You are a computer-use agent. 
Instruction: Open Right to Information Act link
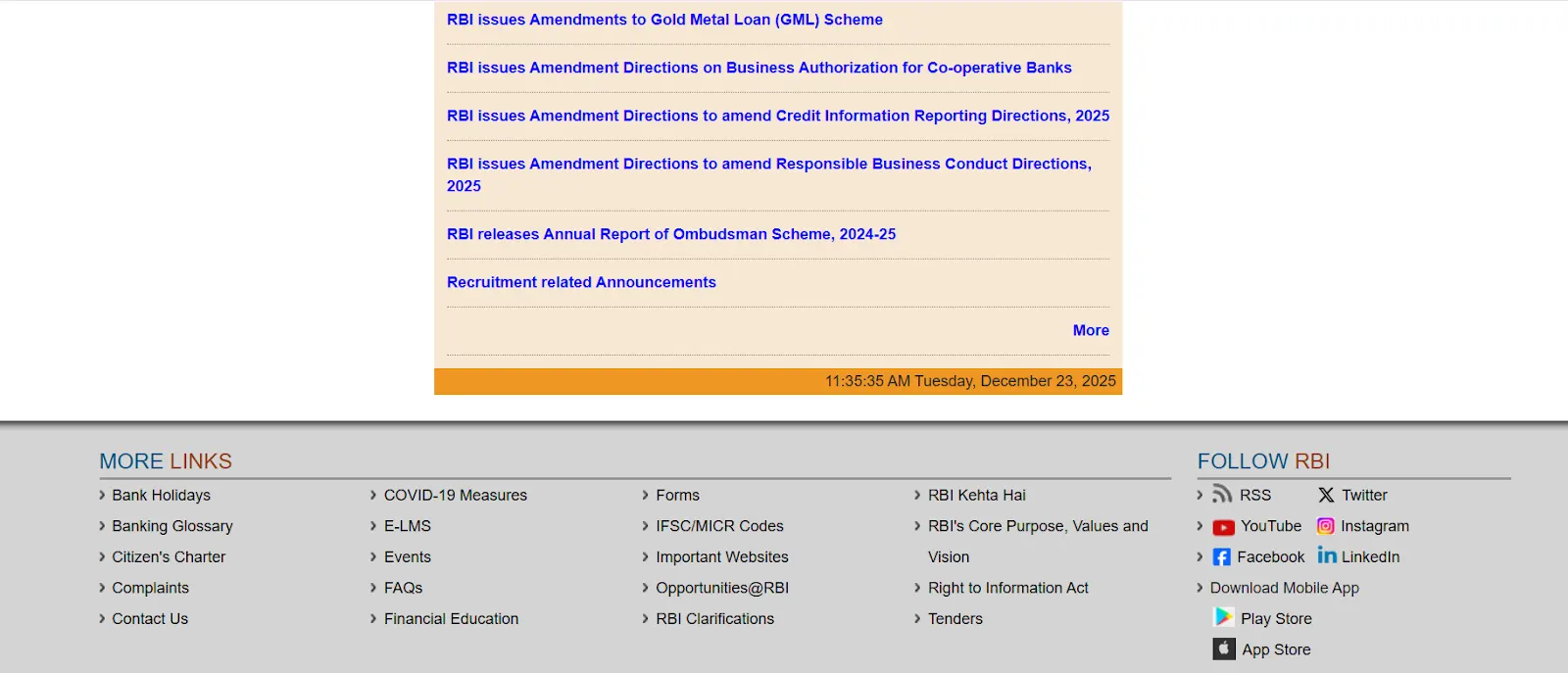(x=1008, y=588)
